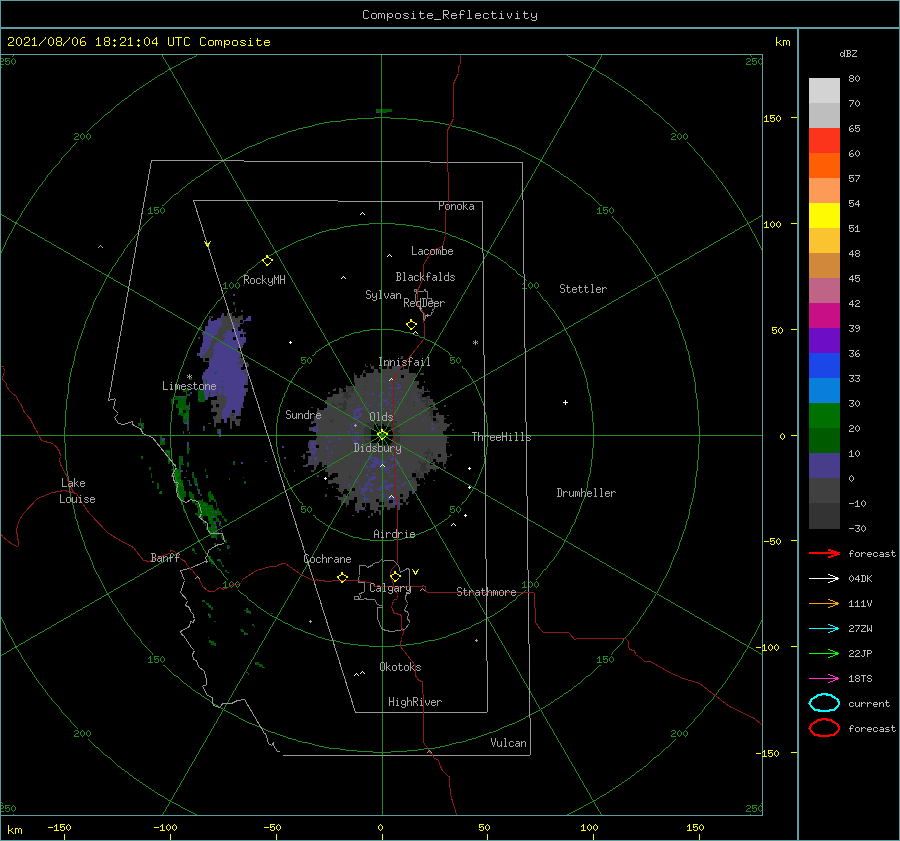Select the orange 111V arrow symbol
This screenshot has width=900, height=841.
coord(824,603)
